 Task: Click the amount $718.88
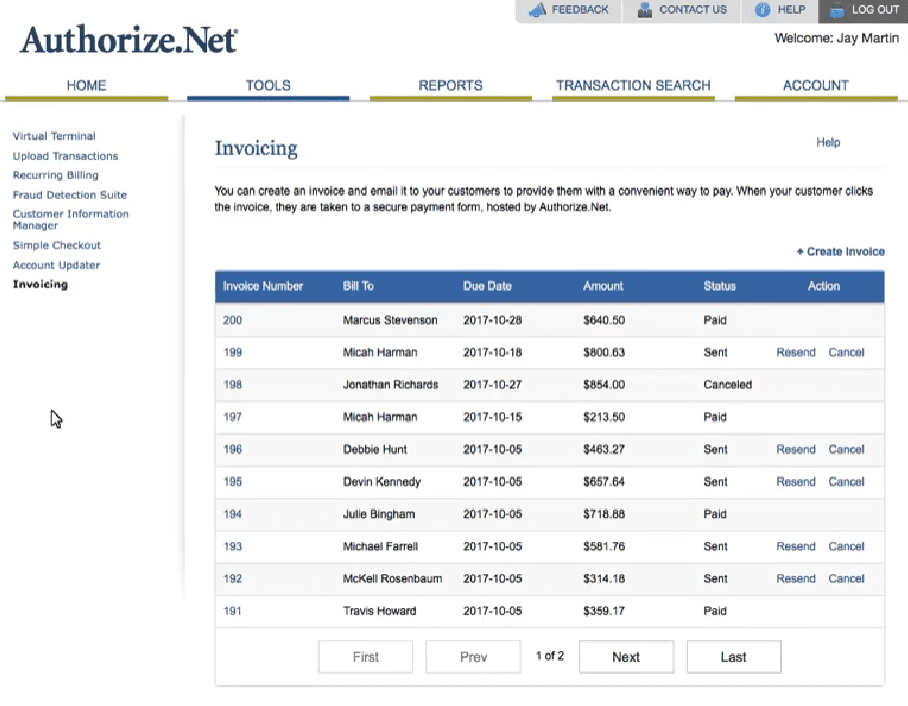tap(604, 514)
